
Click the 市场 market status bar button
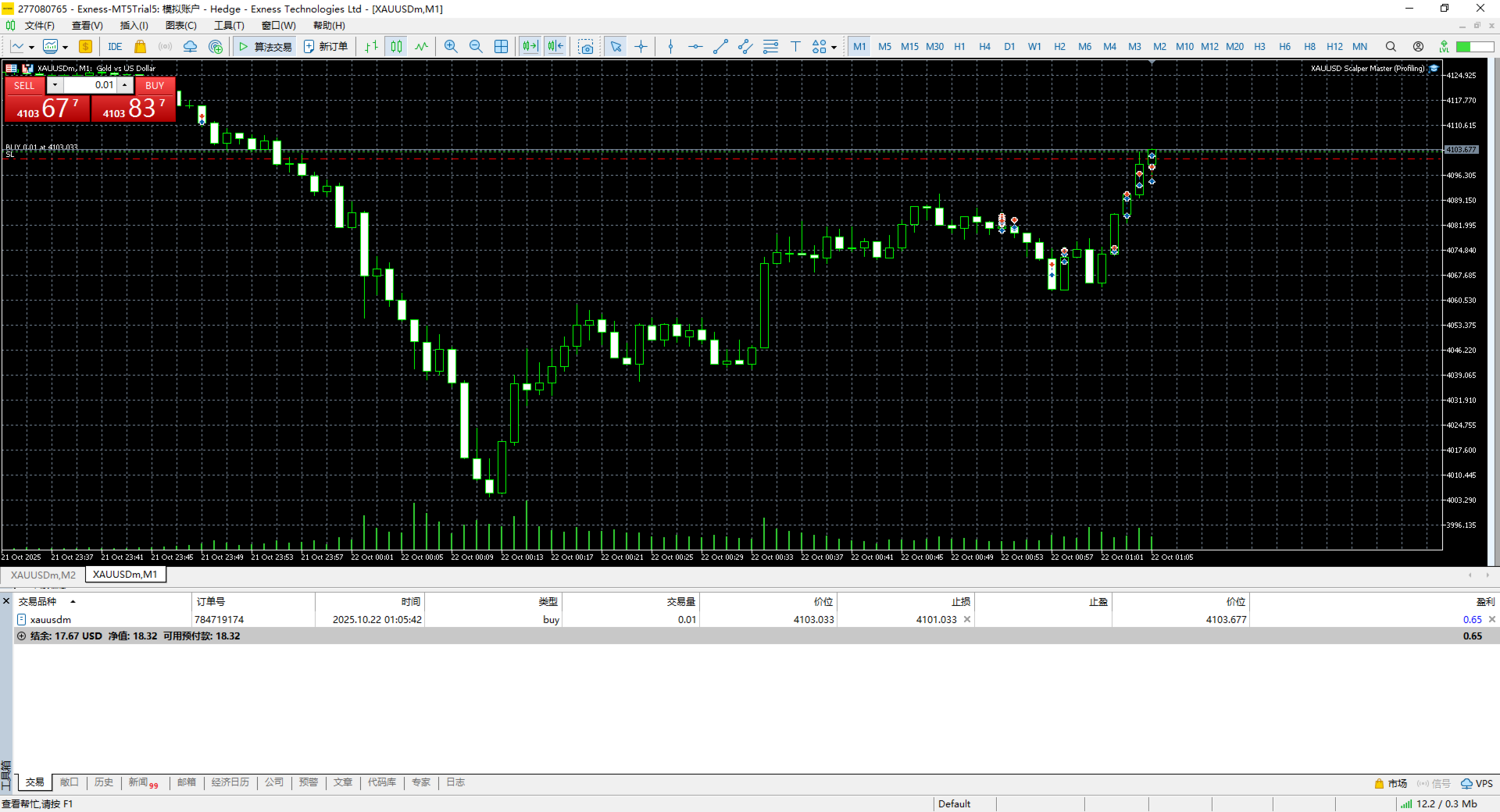coord(1391,783)
